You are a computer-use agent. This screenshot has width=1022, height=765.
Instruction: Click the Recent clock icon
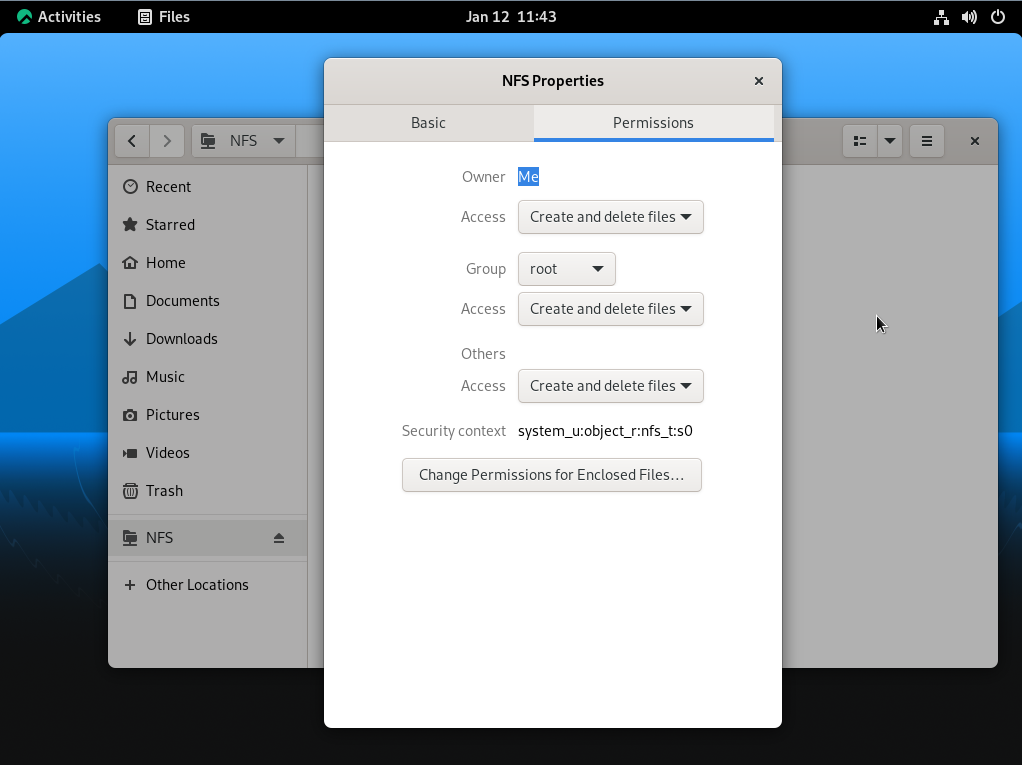(x=130, y=187)
